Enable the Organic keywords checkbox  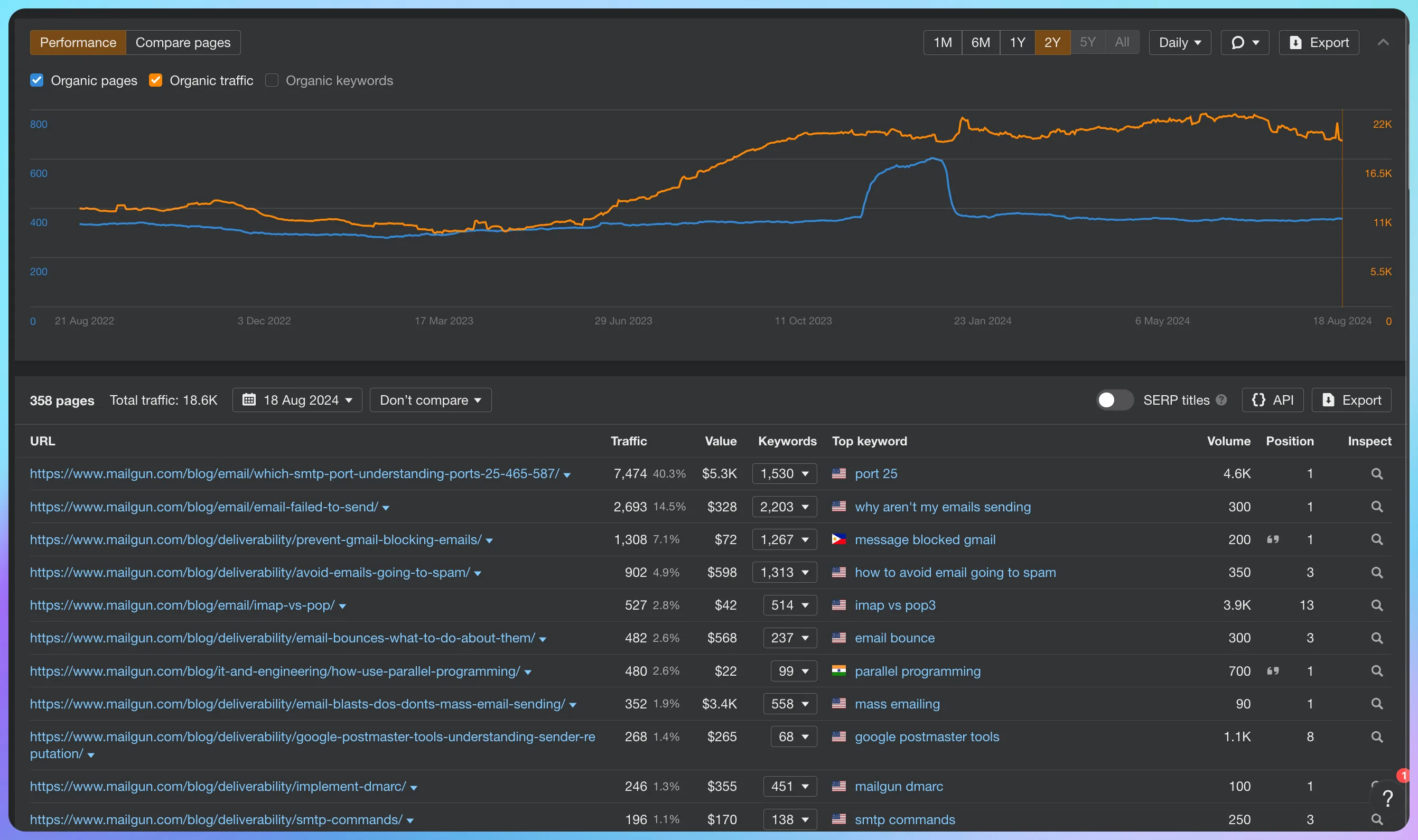[x=272, y=80]
